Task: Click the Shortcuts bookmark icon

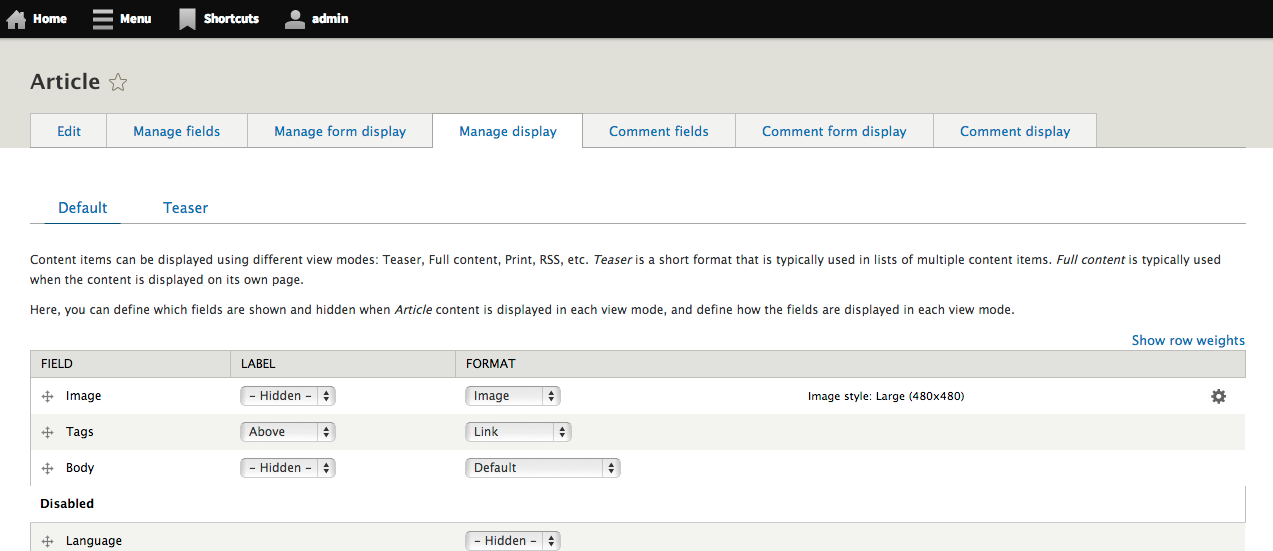Action: (x=187, y=19)
